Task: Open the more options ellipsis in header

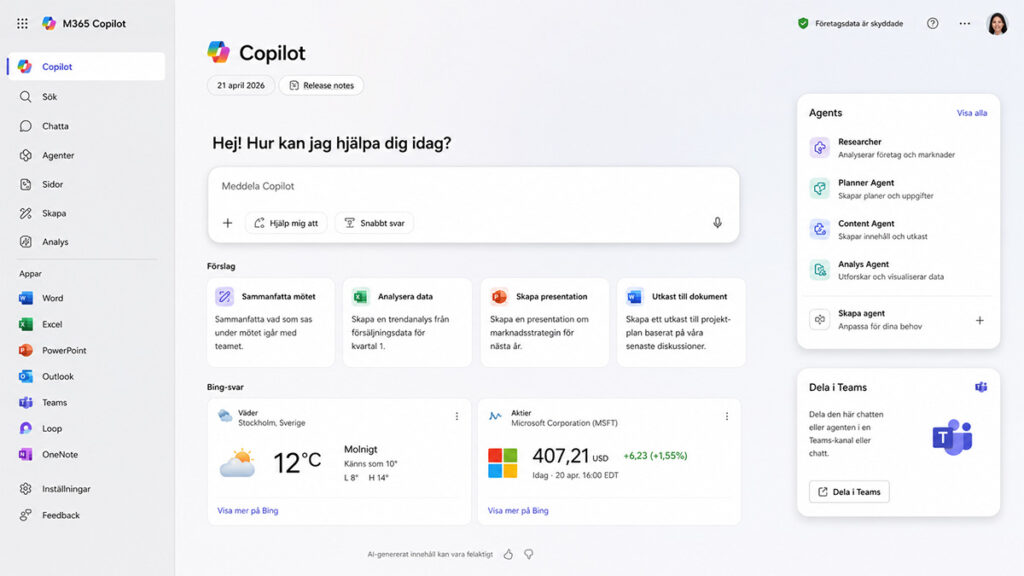Action: pos(965,24)
